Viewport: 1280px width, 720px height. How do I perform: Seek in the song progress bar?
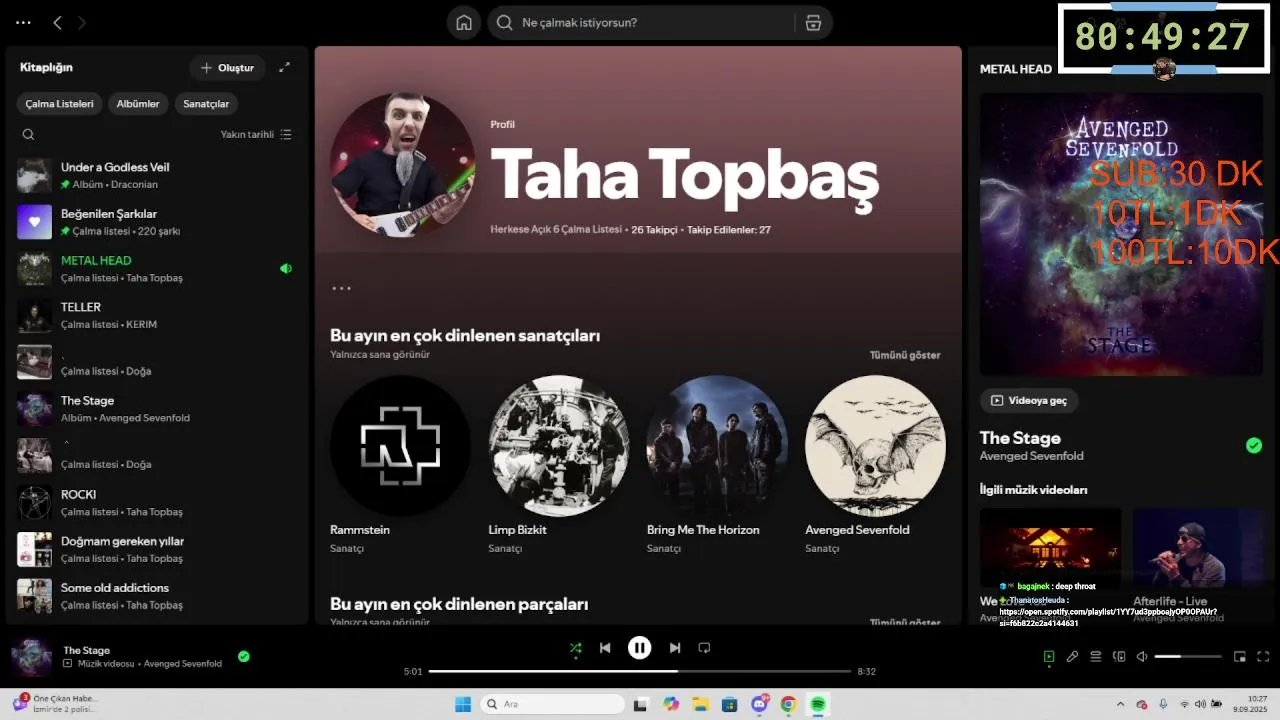click(640, 671)
